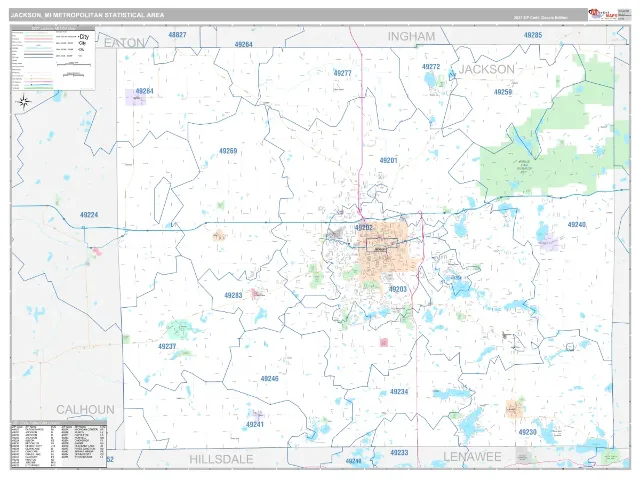Image resolution: width=640 pixels, height=480 pixels.
Task: Click the MarketMaps logo in the header
Action: [603, 14]
